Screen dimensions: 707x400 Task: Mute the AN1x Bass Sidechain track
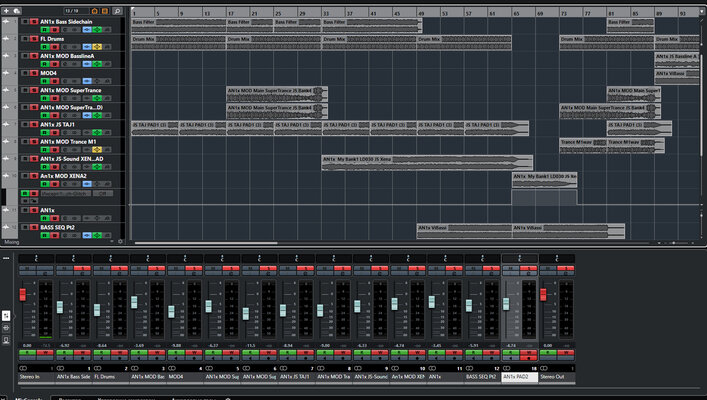[25, 22]
